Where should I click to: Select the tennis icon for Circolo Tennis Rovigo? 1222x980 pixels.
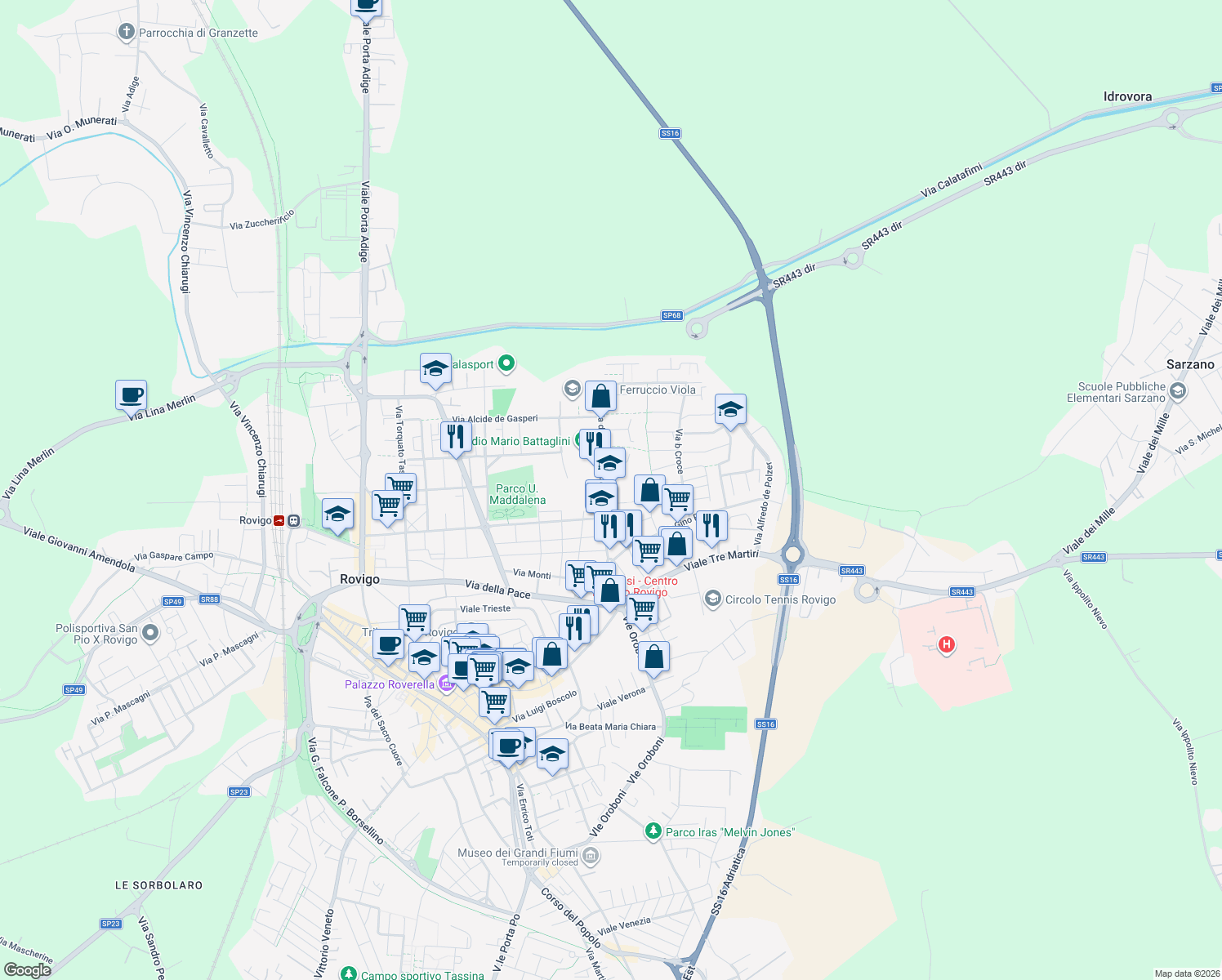tap(714, 599)
